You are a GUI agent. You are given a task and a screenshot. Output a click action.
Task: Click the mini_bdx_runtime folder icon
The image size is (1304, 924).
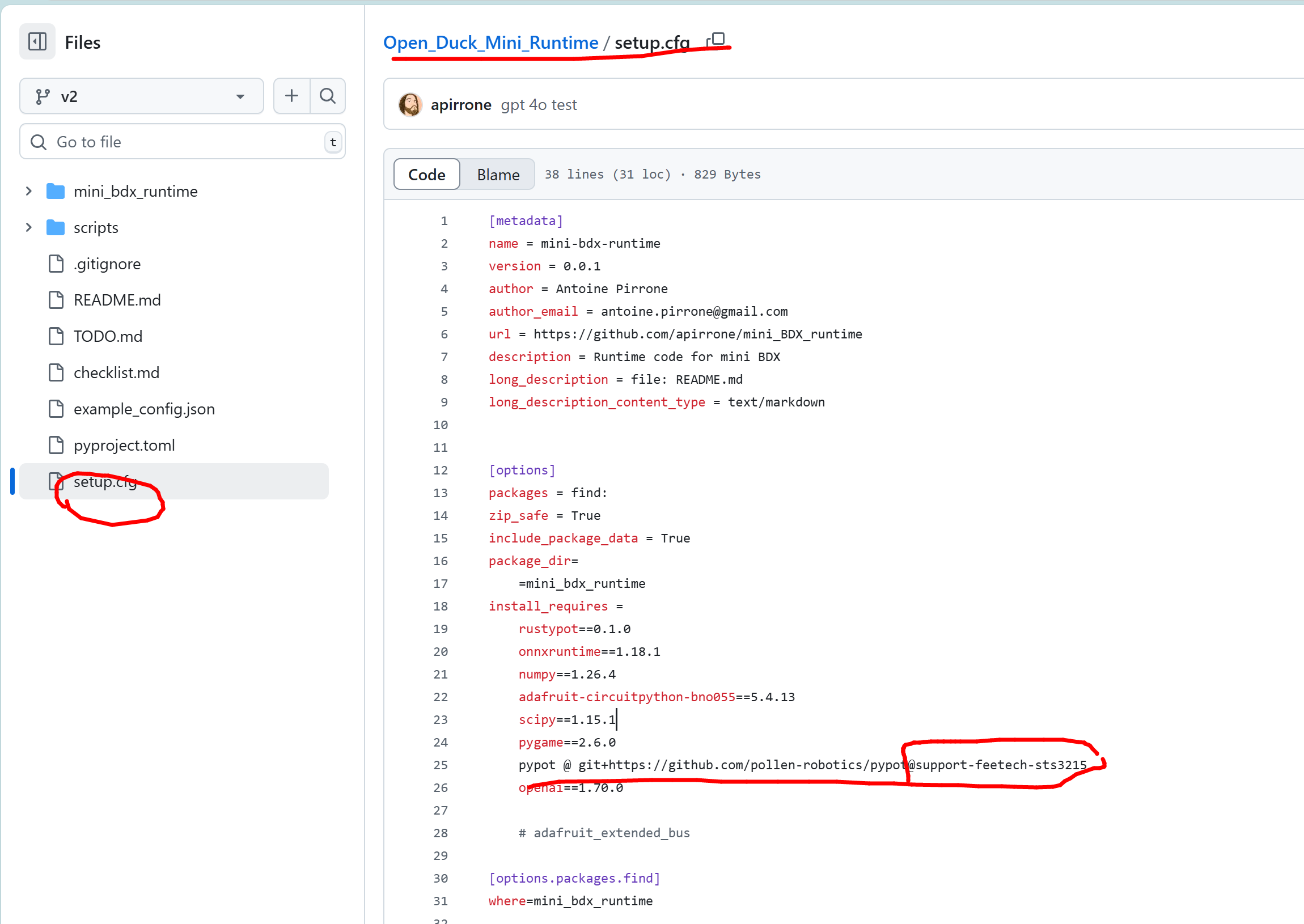click(55, 191)
